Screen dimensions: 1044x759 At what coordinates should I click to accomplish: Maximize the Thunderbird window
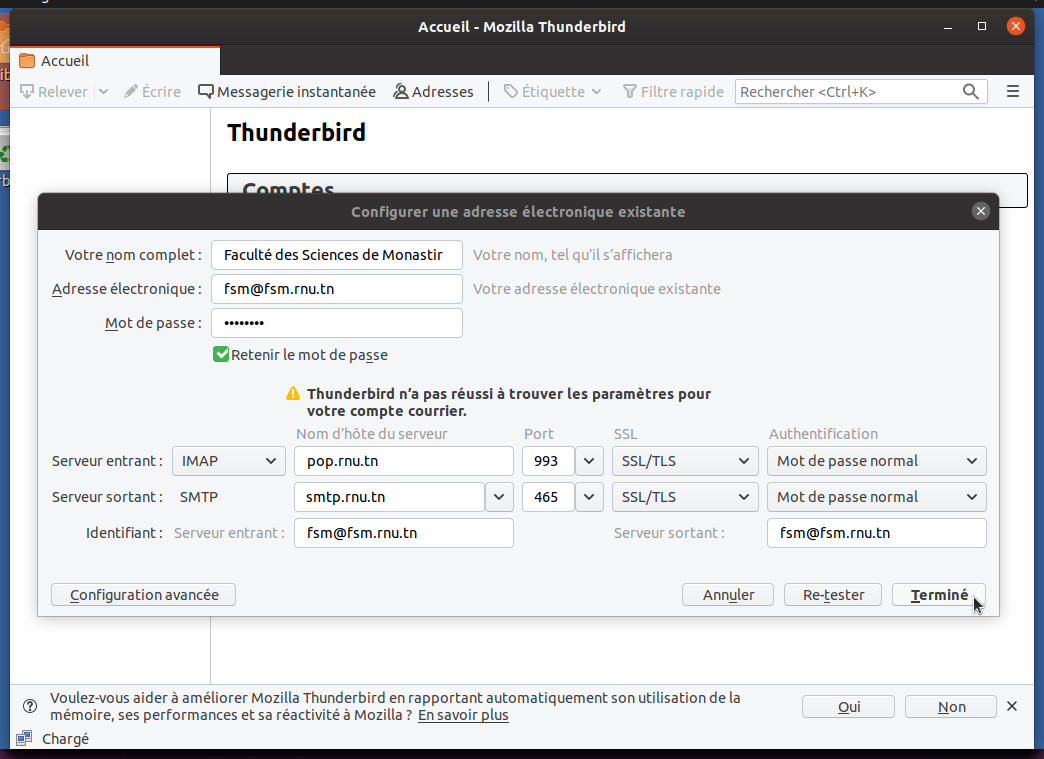981,27
